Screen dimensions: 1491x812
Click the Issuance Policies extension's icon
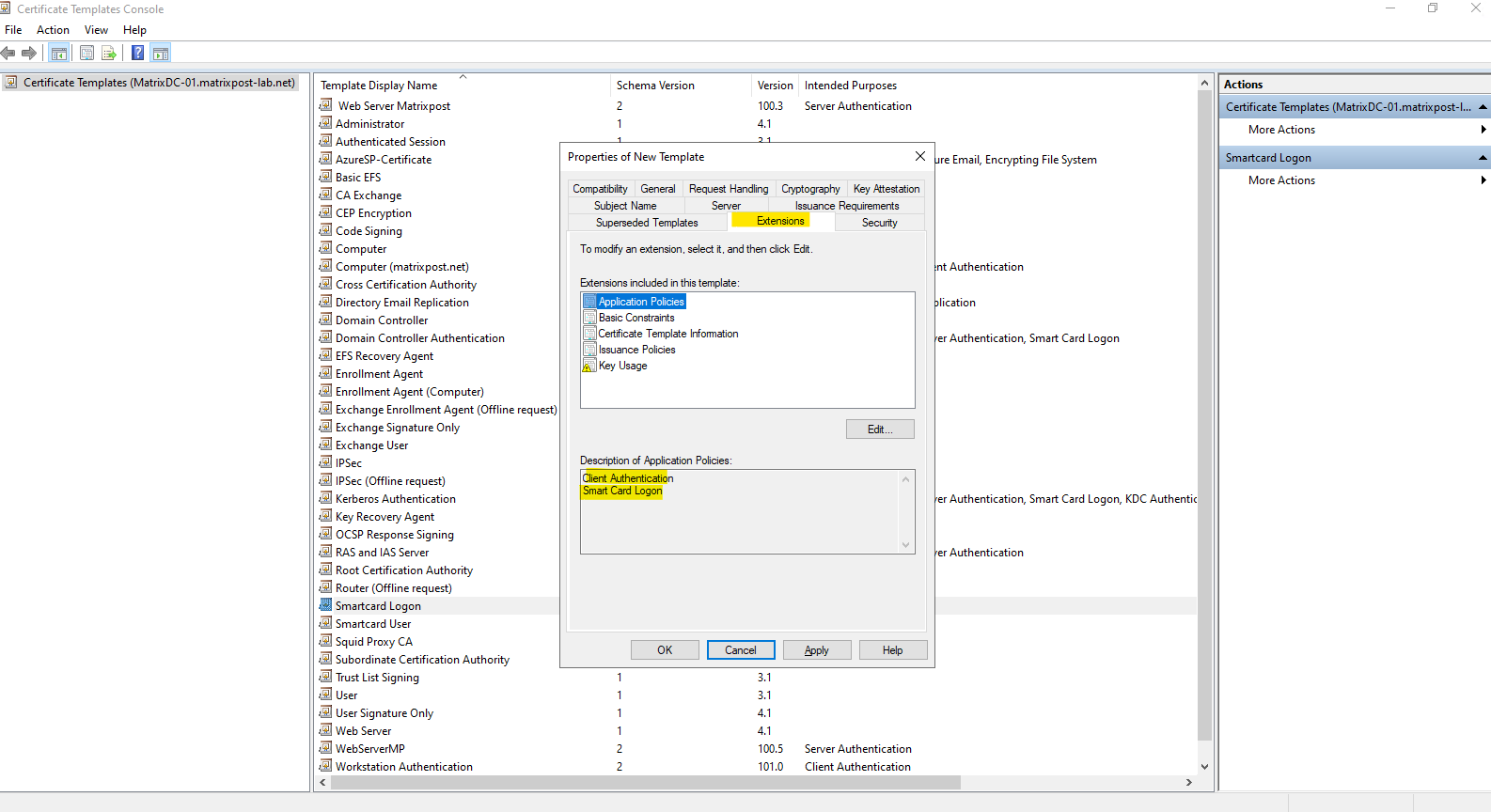point(589,350)
